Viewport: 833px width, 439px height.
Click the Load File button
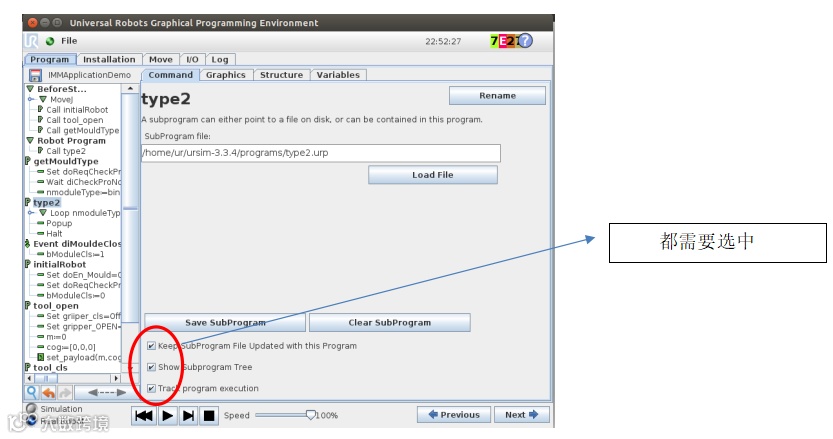433,175
